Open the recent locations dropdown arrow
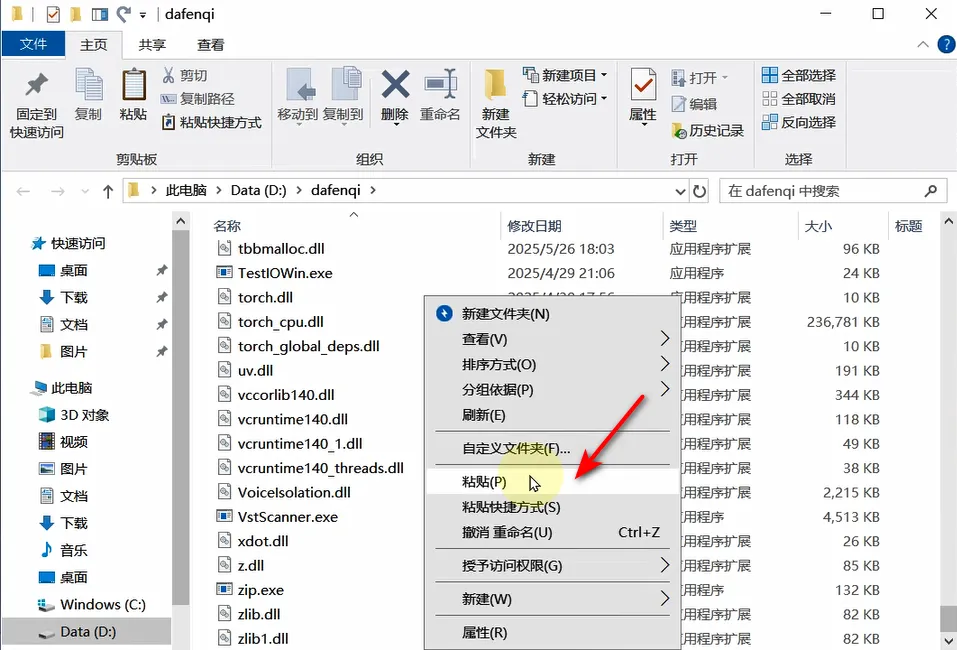 (x=85, y=192)
